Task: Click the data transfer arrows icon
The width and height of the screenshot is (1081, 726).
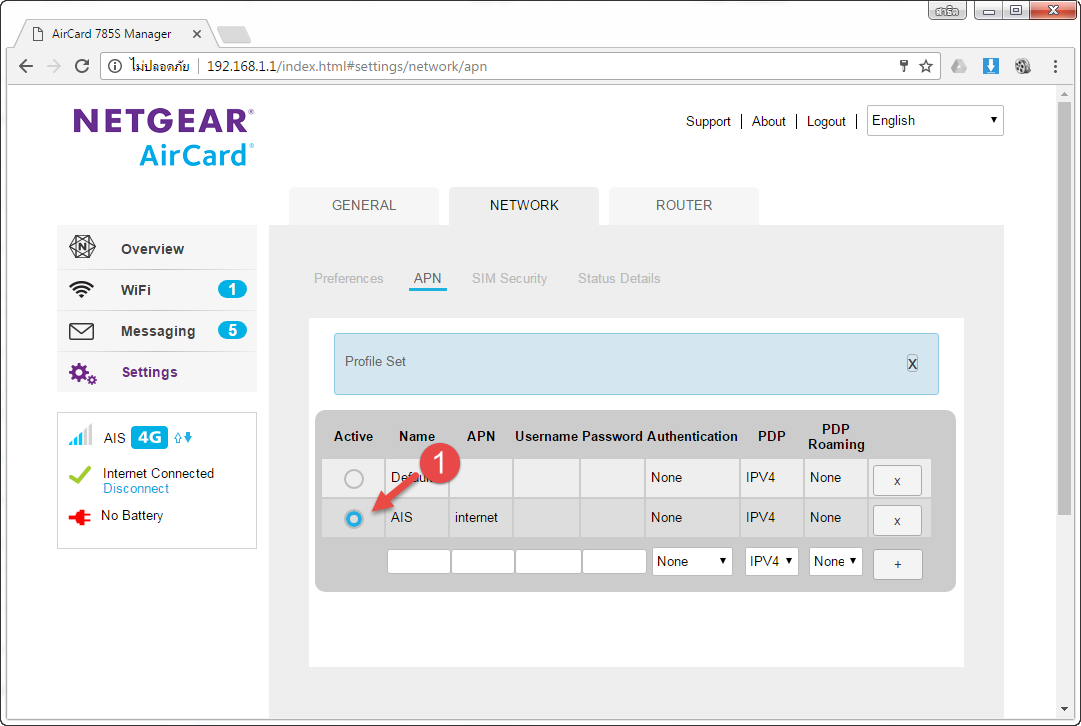Action: (x=183, y=437)
